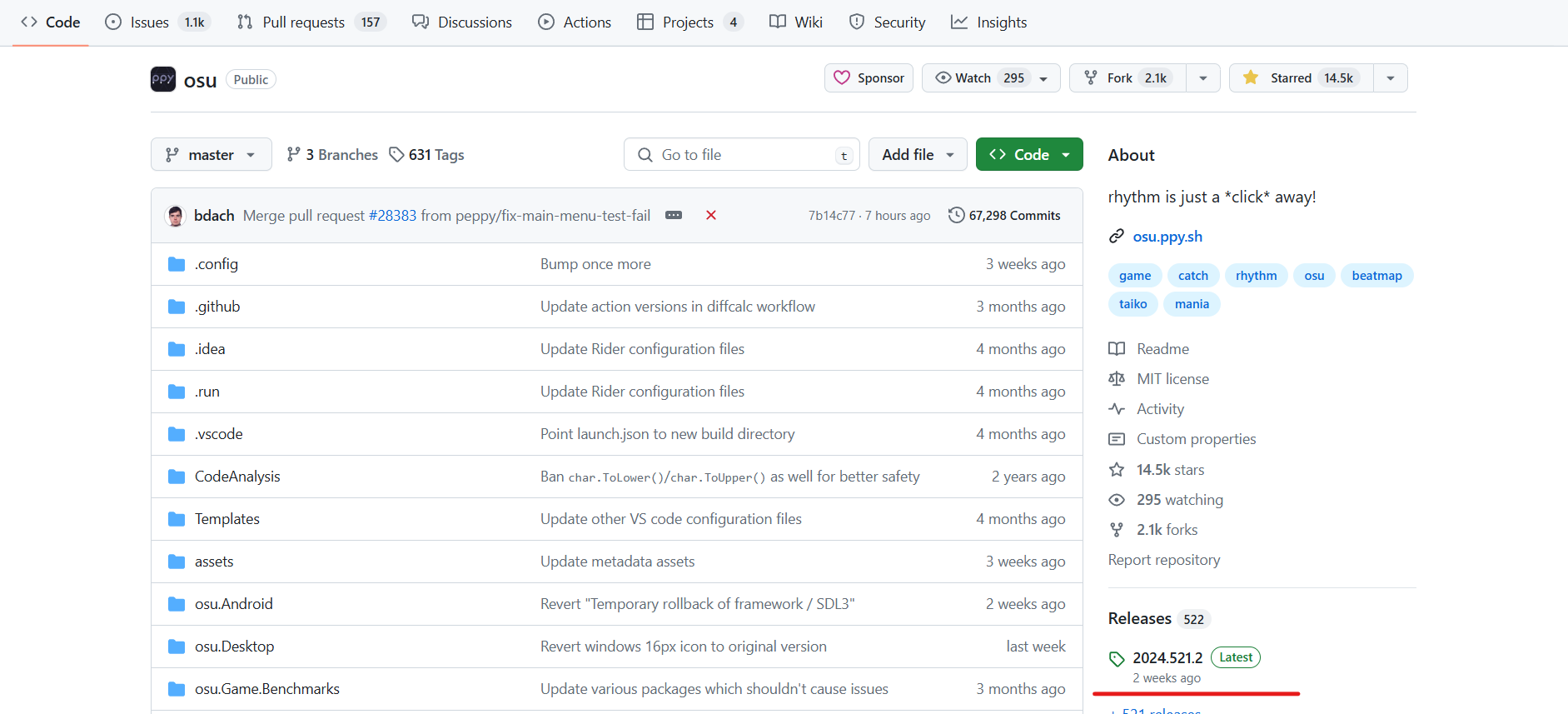Toggle the Starred button
This screenshot has height=714, width=1568.
click(x=1301, y=78)
